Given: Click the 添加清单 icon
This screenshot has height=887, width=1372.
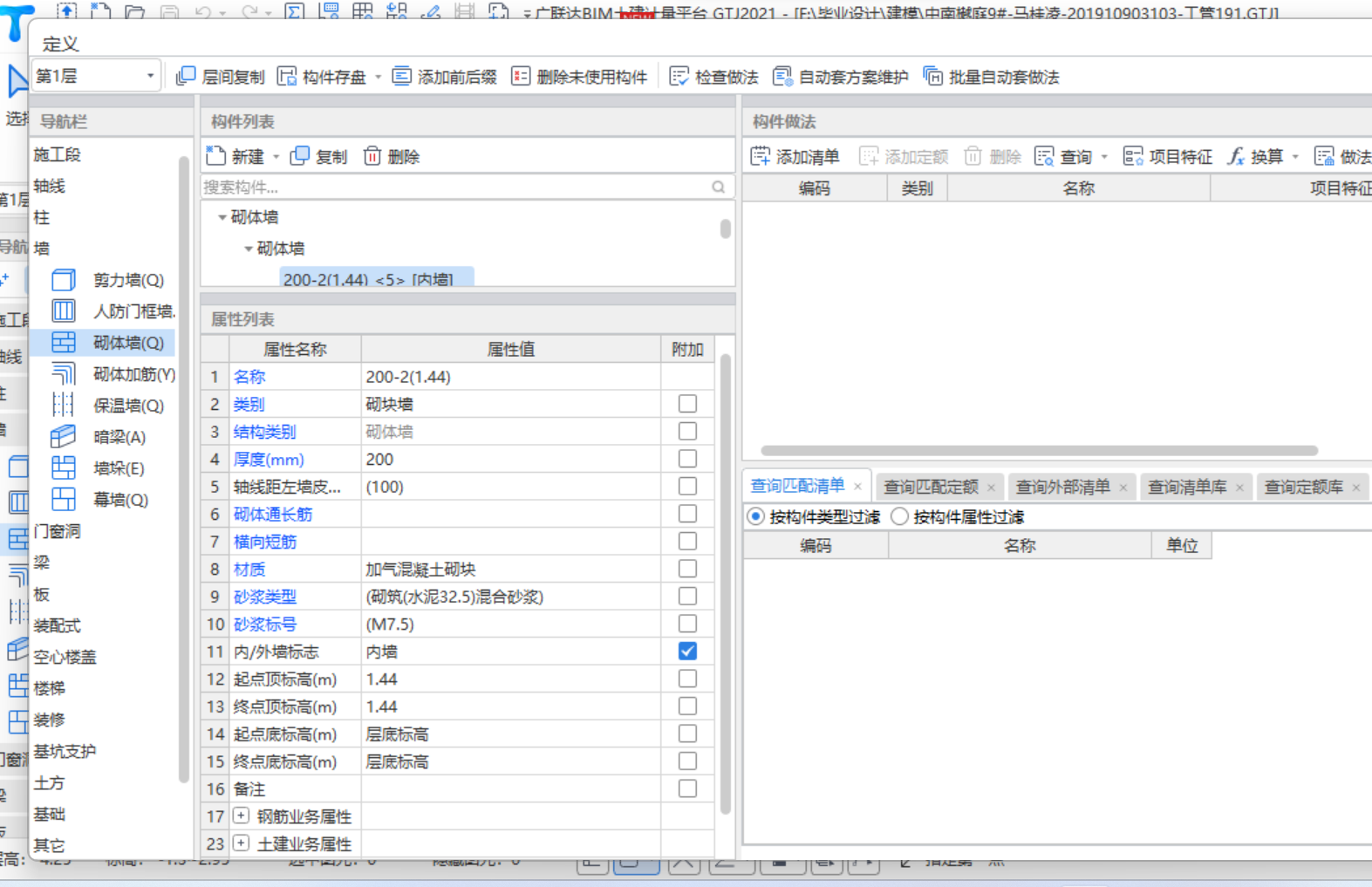Looking at the screenshot, I should [x=761, y=156].
